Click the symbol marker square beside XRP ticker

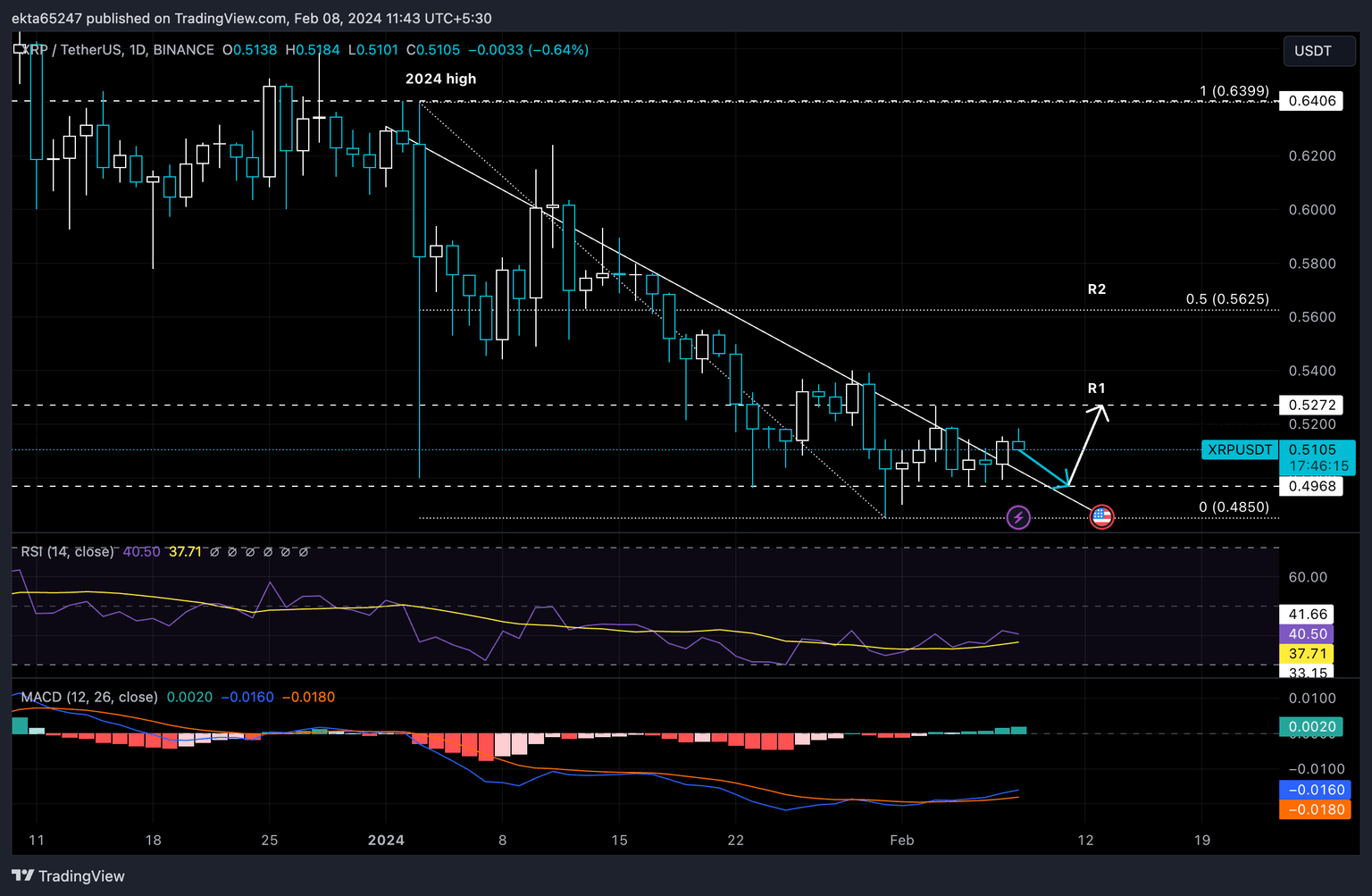20,50
